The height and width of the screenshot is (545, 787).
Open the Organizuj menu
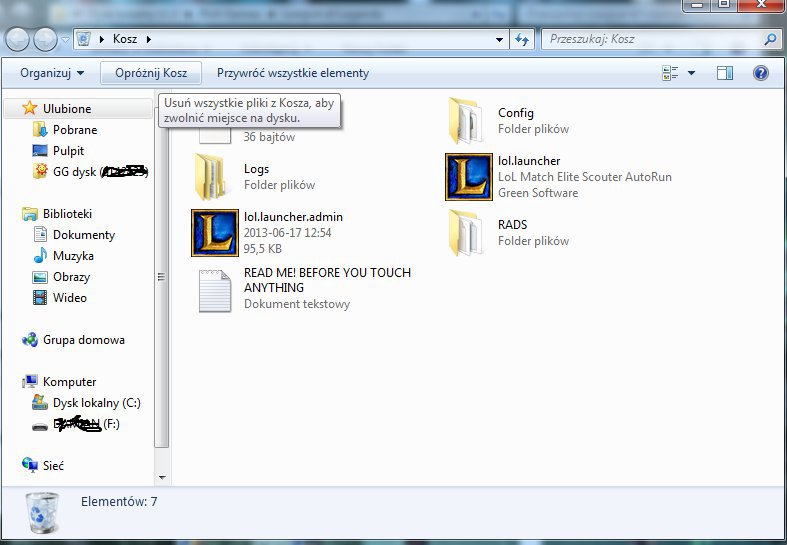click(52, 73)
